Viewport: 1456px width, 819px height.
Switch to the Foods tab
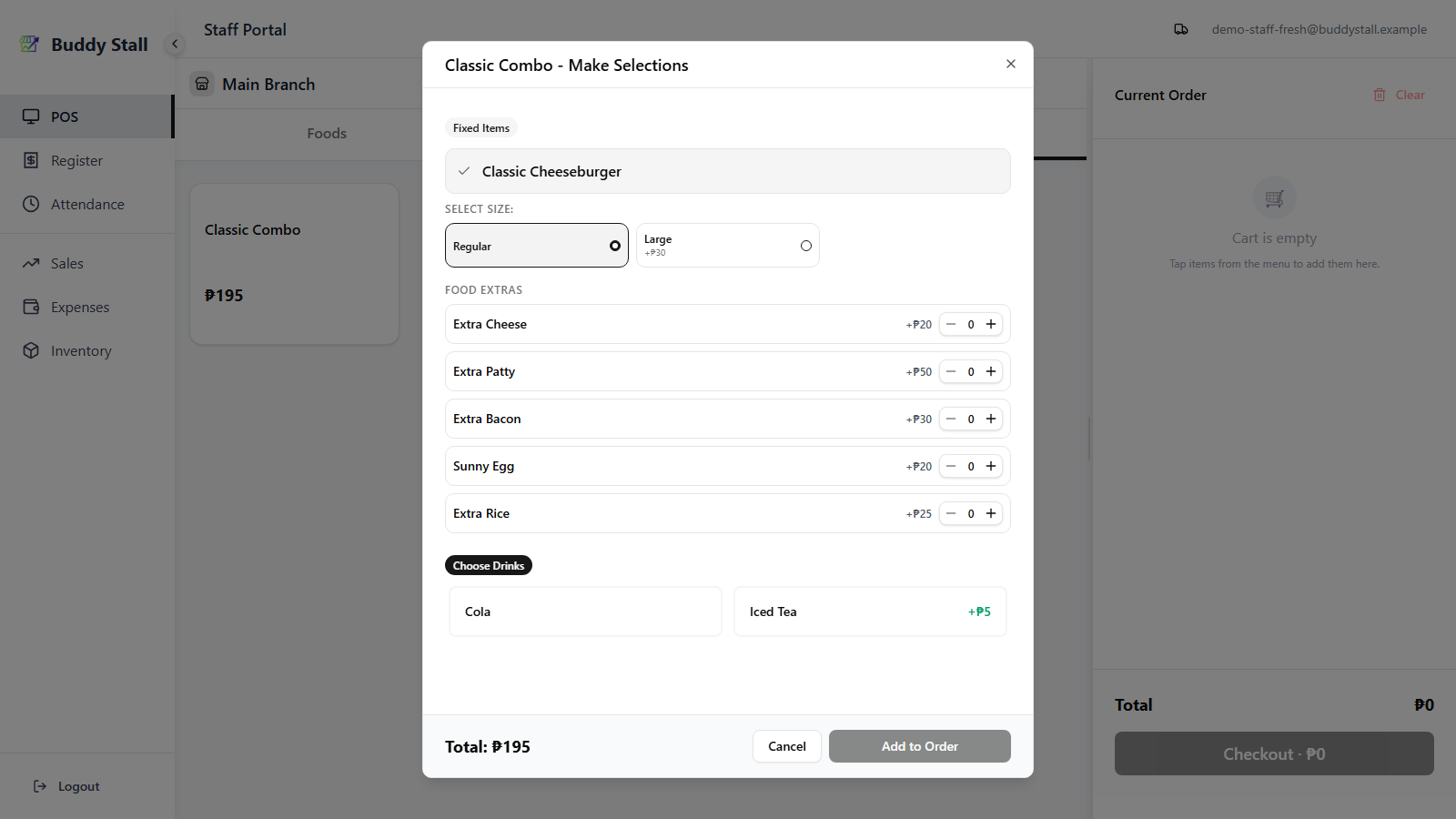(327, 134)
